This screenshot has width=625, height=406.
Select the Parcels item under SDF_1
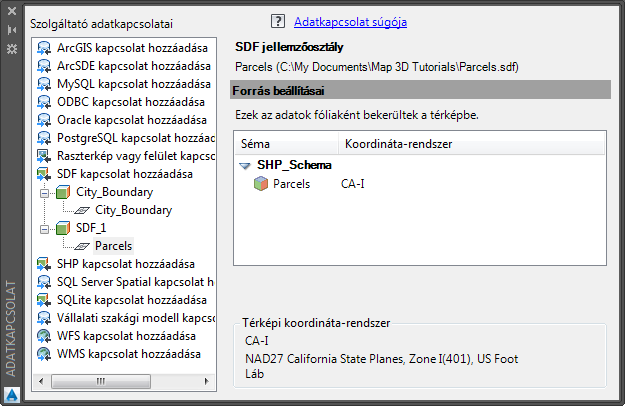click(x=113, y=246)
